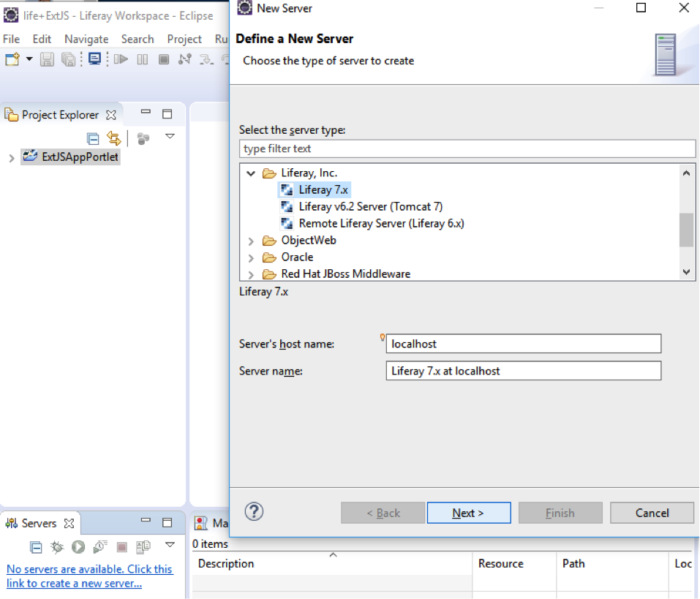The height and width of the screenshot is (599, 700).
Task: Click the Terminate debug toolbar icon
Action: pyautogui.click(x=164, y=59)
